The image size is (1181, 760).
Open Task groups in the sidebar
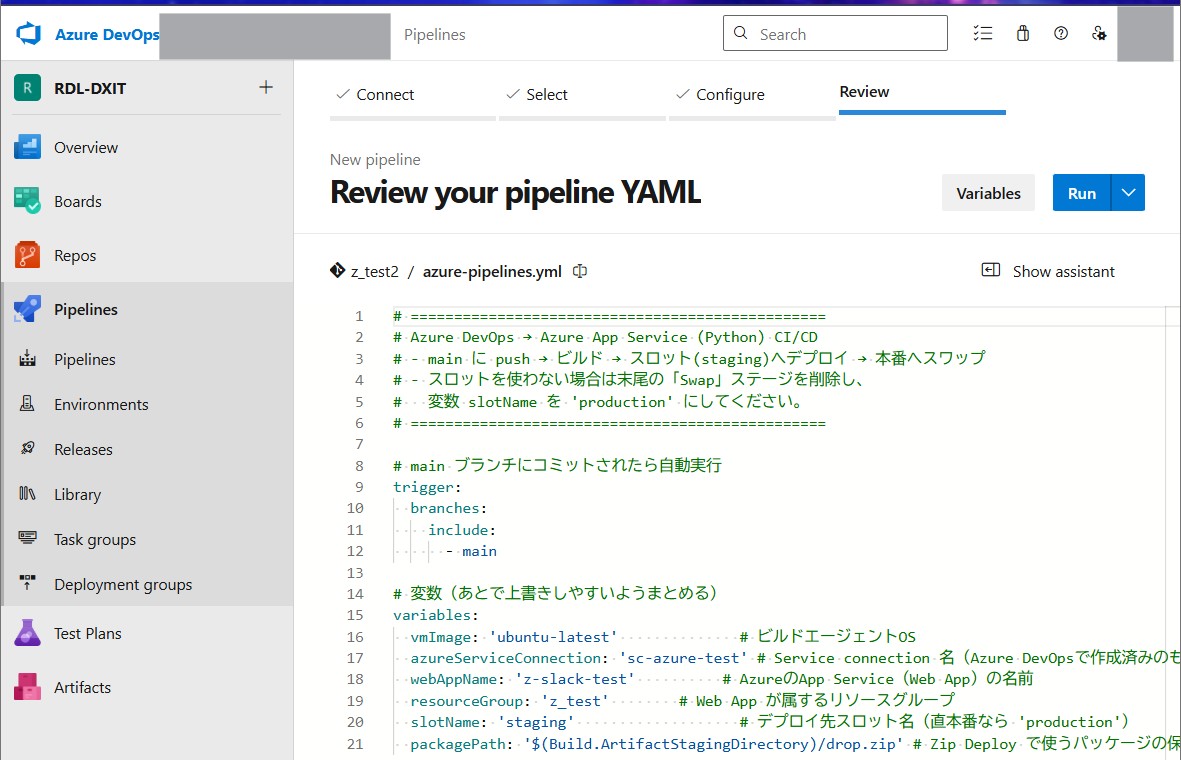point(95,540)
